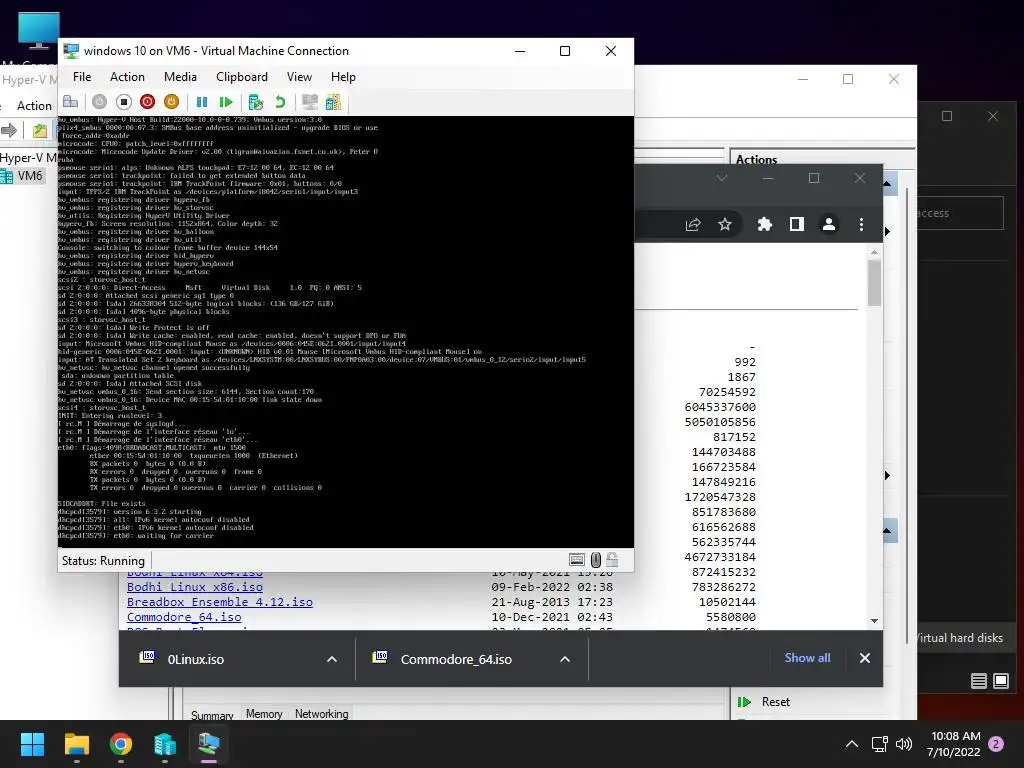Open Action menu in Hyper-V Manager
The height and width of the screenshot is (768, 1024).
[x=34, y=106]
